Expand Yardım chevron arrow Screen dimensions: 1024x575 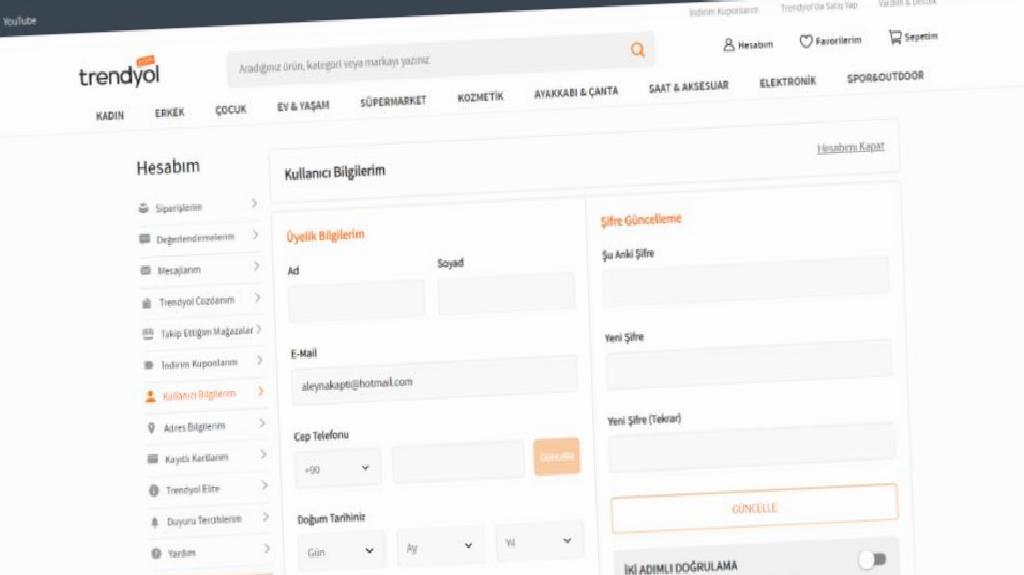click(x=266, y=548)
